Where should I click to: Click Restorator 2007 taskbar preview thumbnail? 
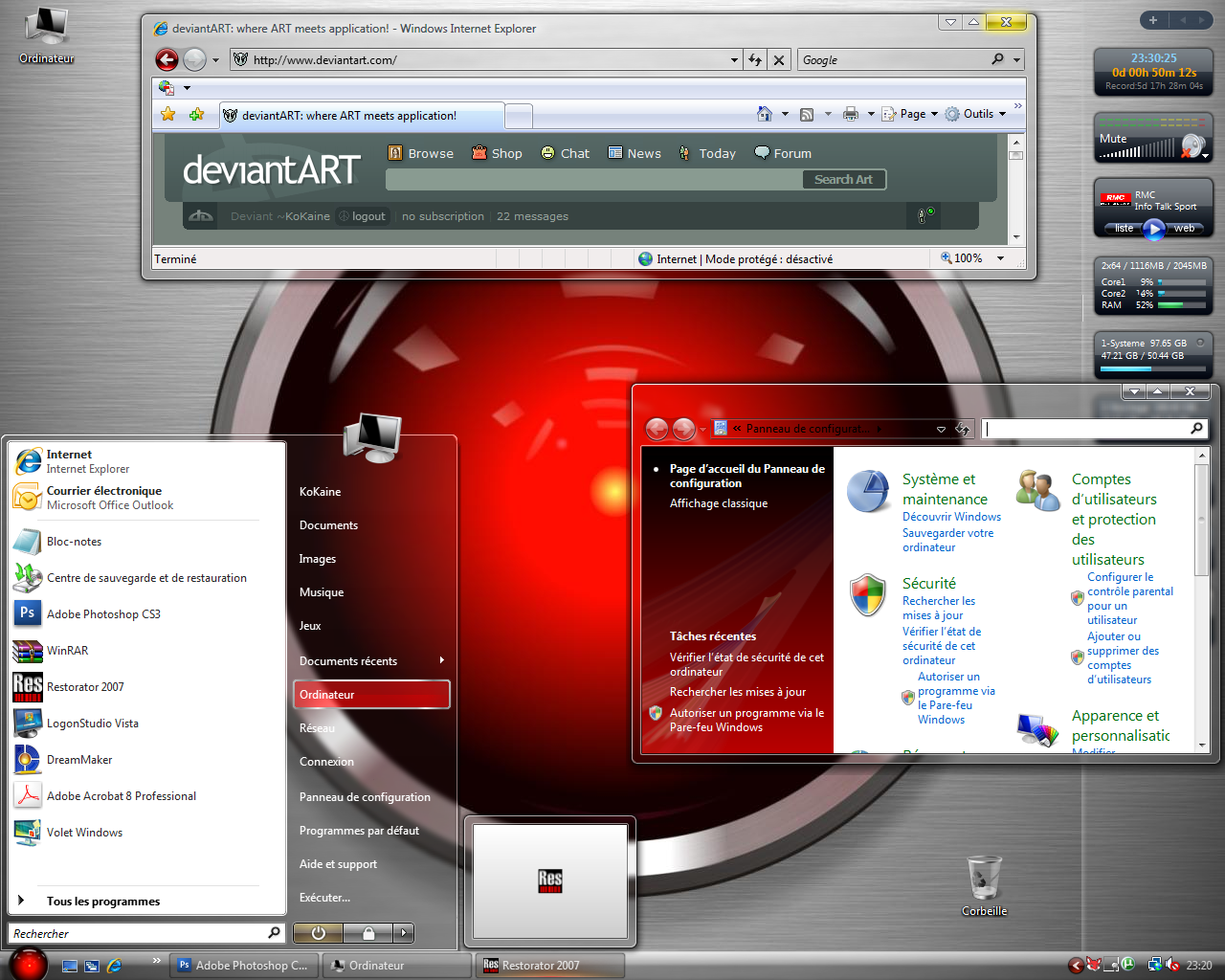click(x=550, y=880)
